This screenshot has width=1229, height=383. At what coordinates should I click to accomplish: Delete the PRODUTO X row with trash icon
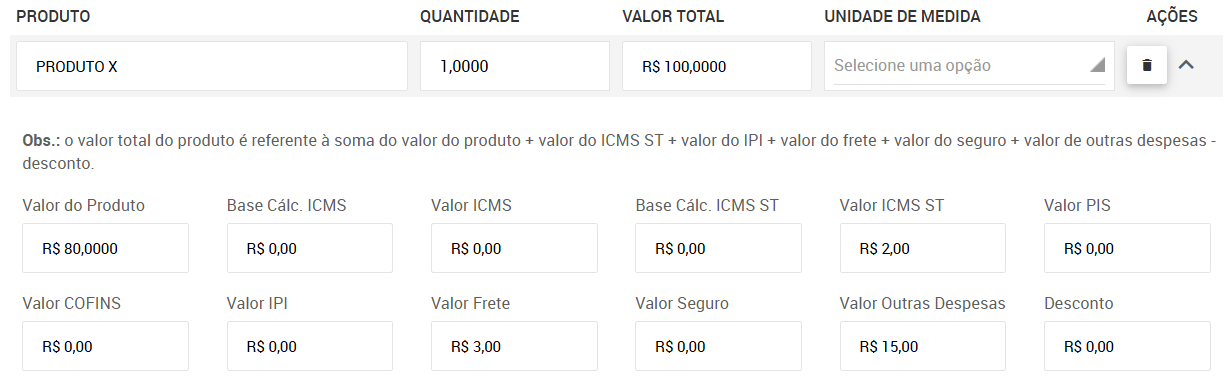coord(1147,65)
